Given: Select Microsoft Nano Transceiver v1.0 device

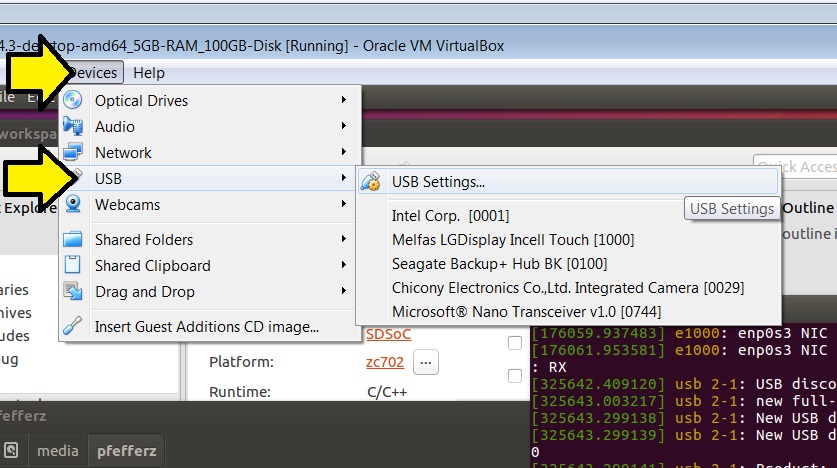Looking at the screenshot, I should 526,312.
